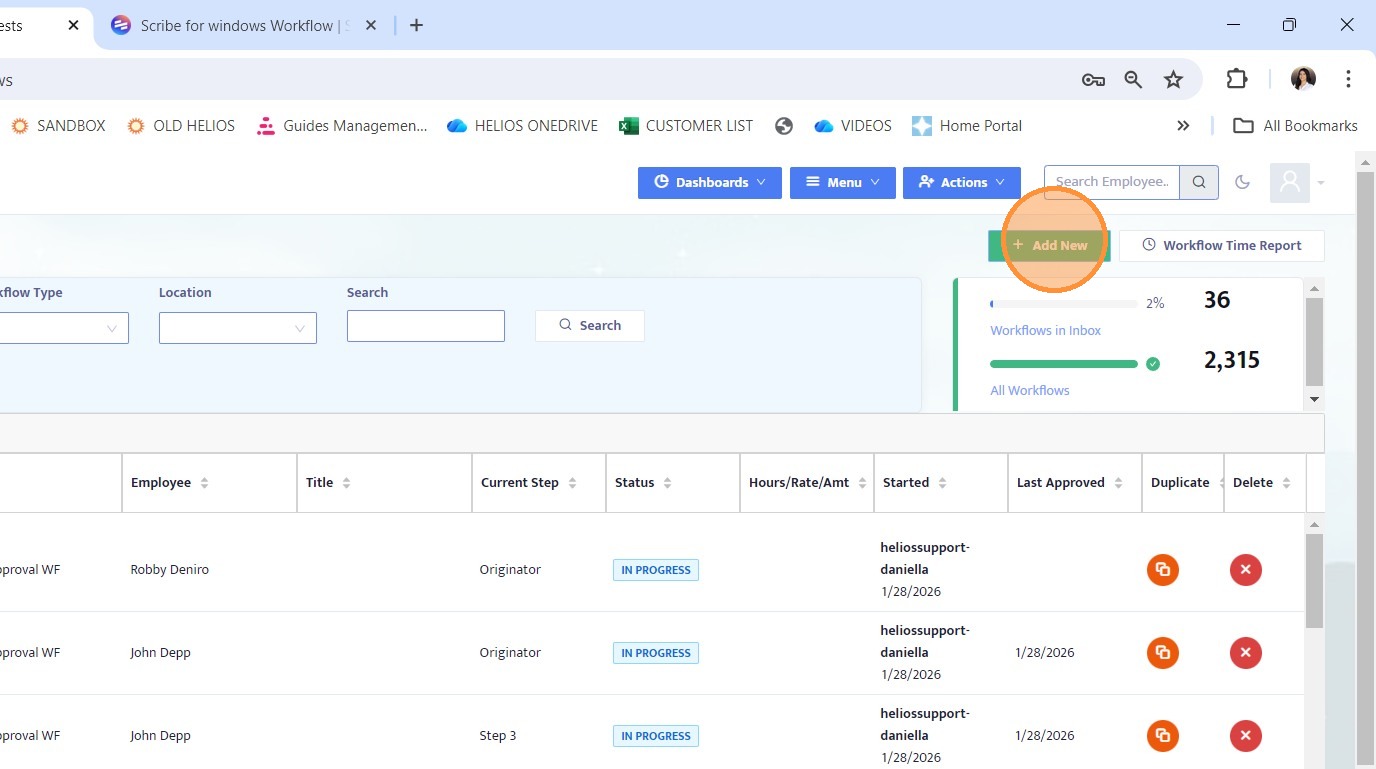Screen dimensions: 1376x769
Task: Focus the Search Employee field
Action: [x=1112, y=182]
